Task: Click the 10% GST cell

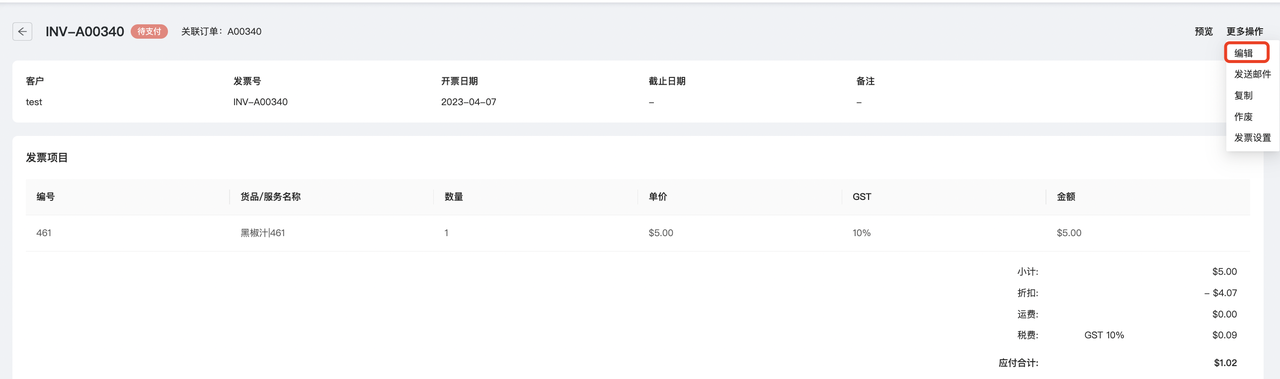Action: click(x=862, y=233)
